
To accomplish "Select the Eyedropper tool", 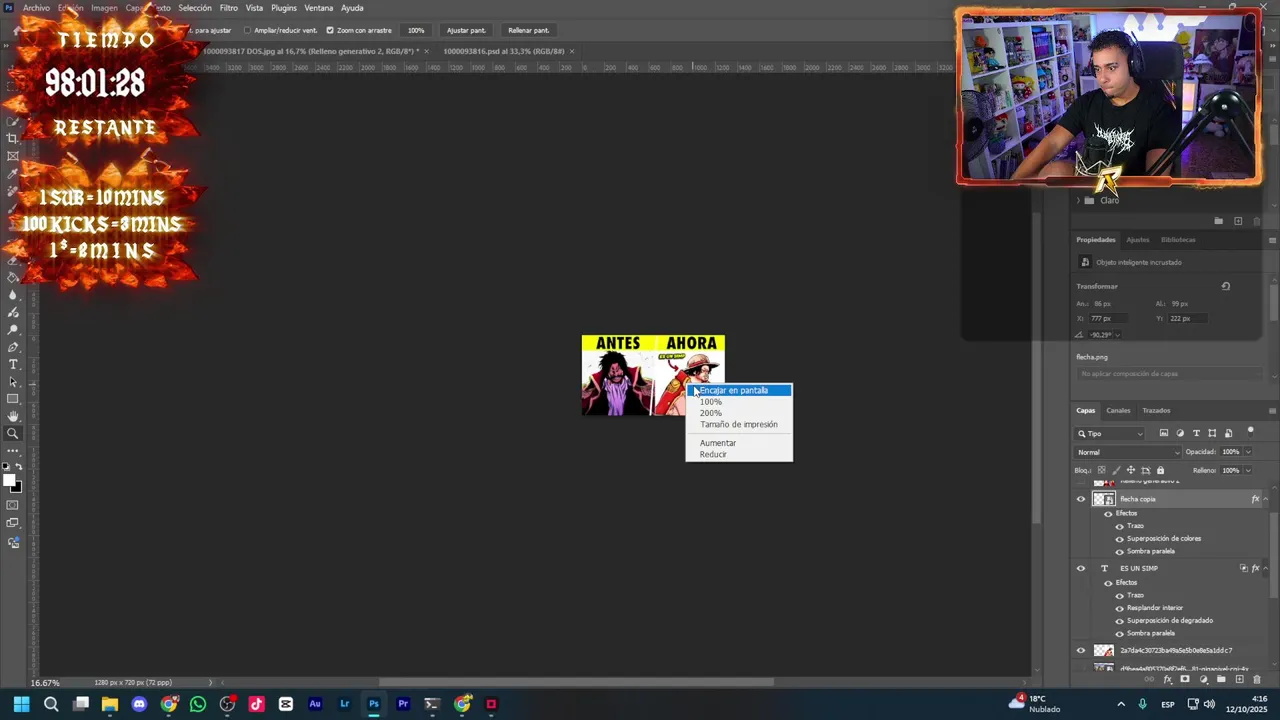I will (x=13, y=174).
